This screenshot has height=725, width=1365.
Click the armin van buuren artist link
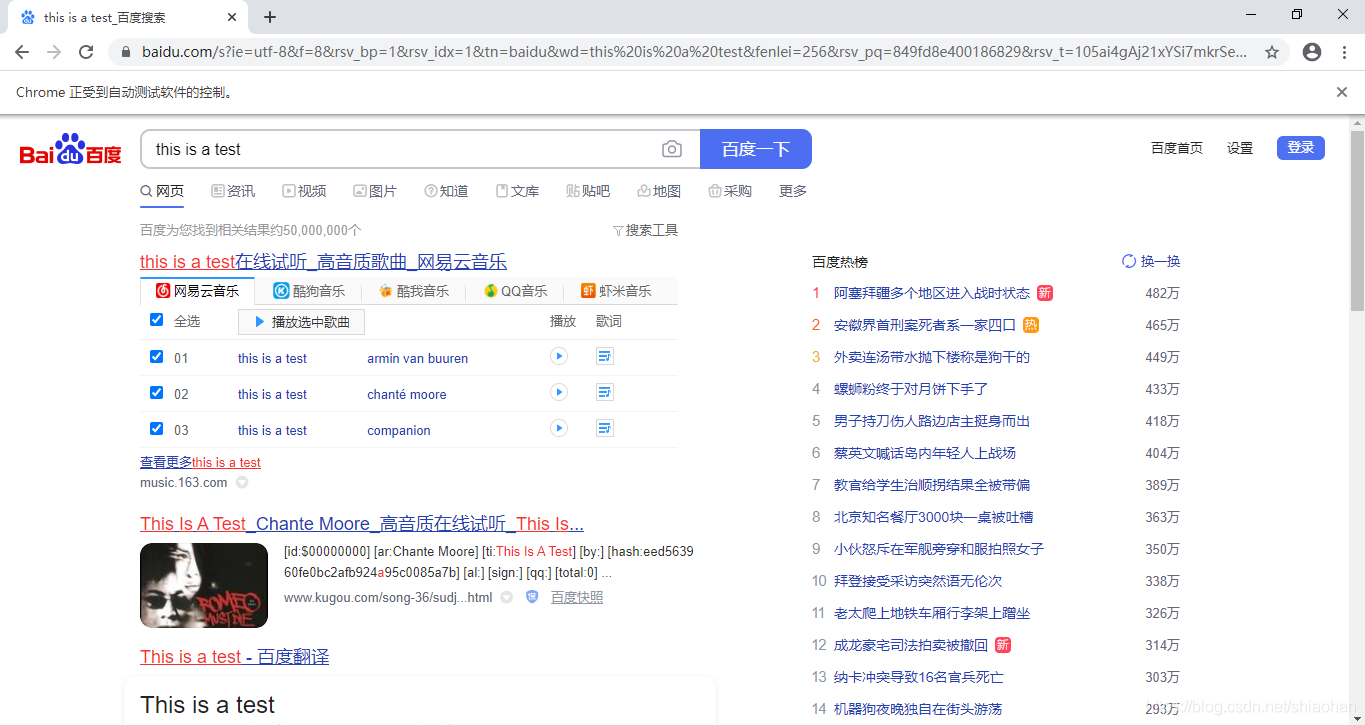pyautogui.click(x=417, y=358)
